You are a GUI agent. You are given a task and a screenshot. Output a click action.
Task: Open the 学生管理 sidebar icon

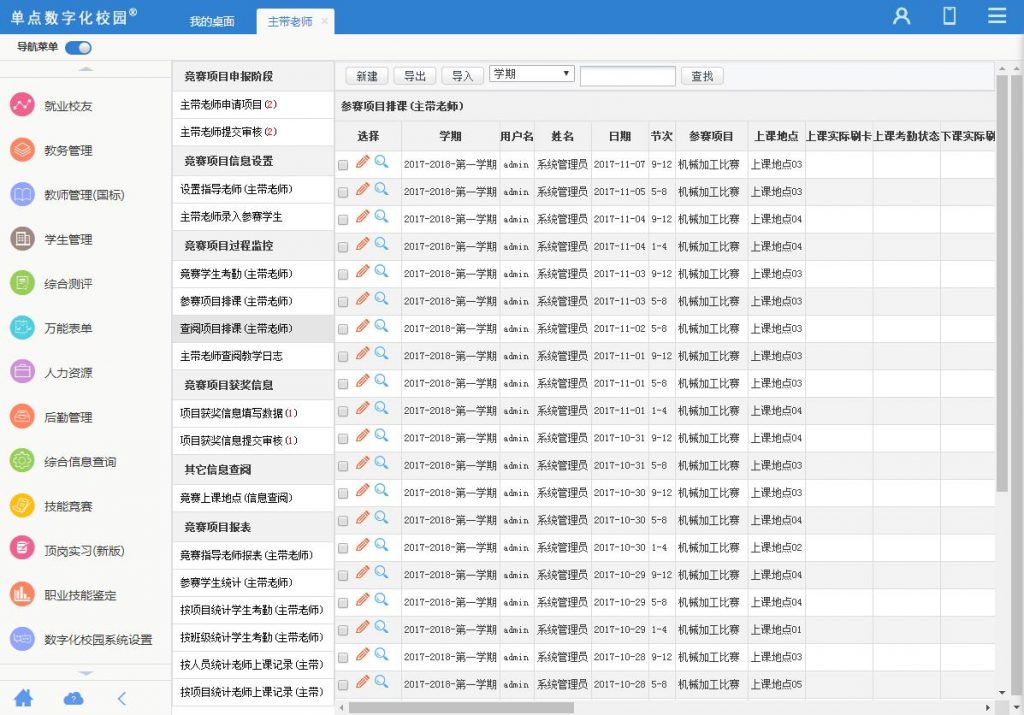tap(22, 239)
